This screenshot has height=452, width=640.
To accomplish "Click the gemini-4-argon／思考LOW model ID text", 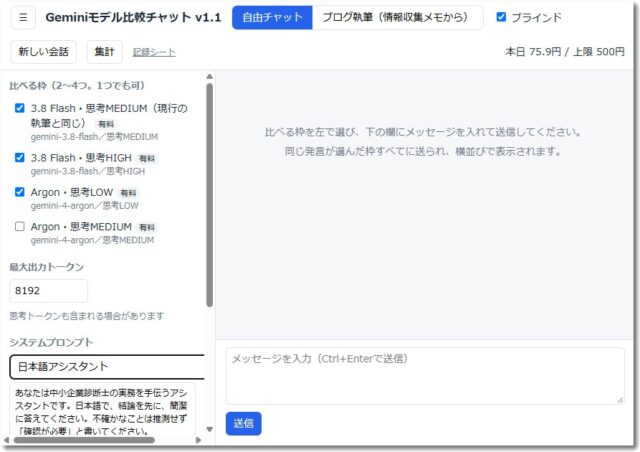I will coord(84,206).
